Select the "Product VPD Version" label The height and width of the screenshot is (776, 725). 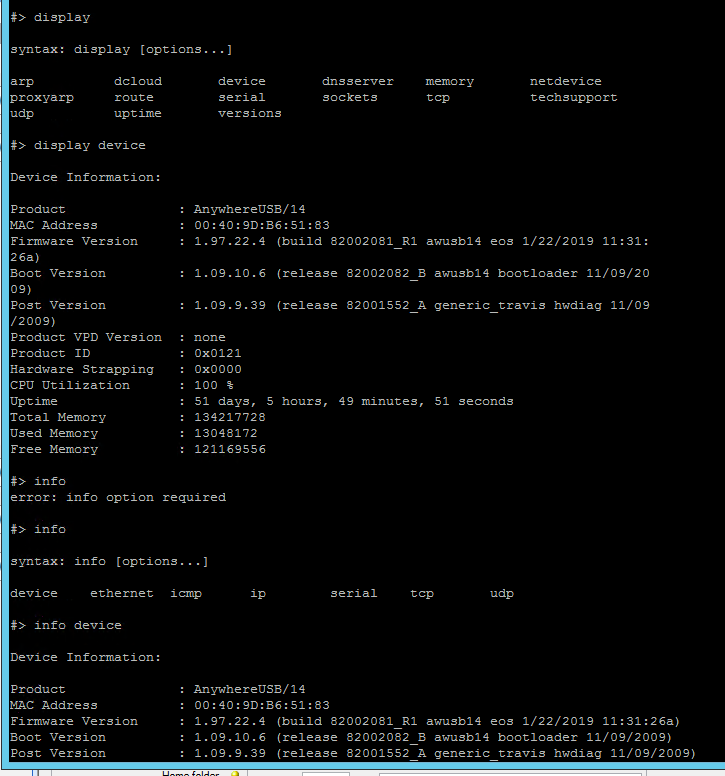click(86, 338)
